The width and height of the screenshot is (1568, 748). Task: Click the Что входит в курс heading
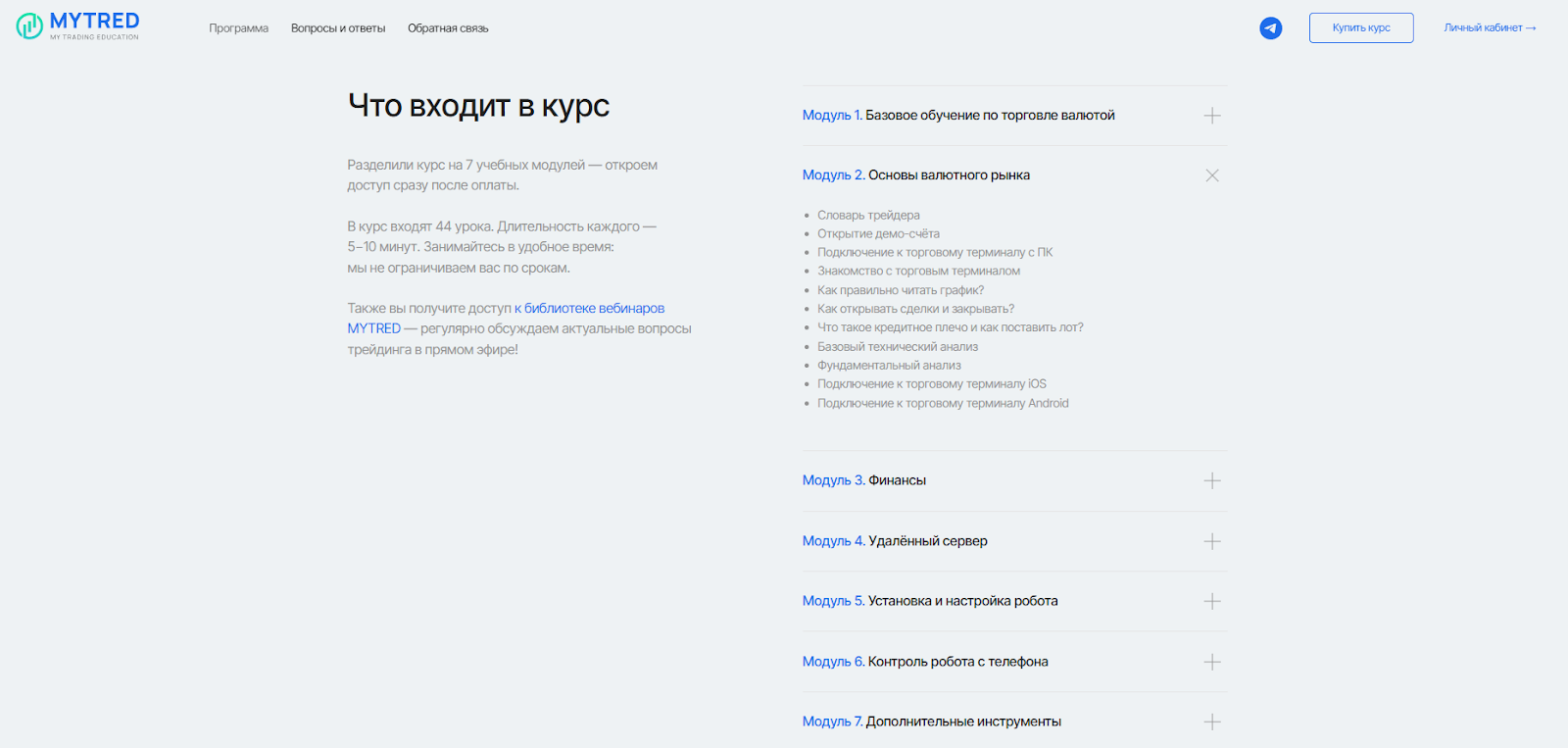tap(478, 106)
